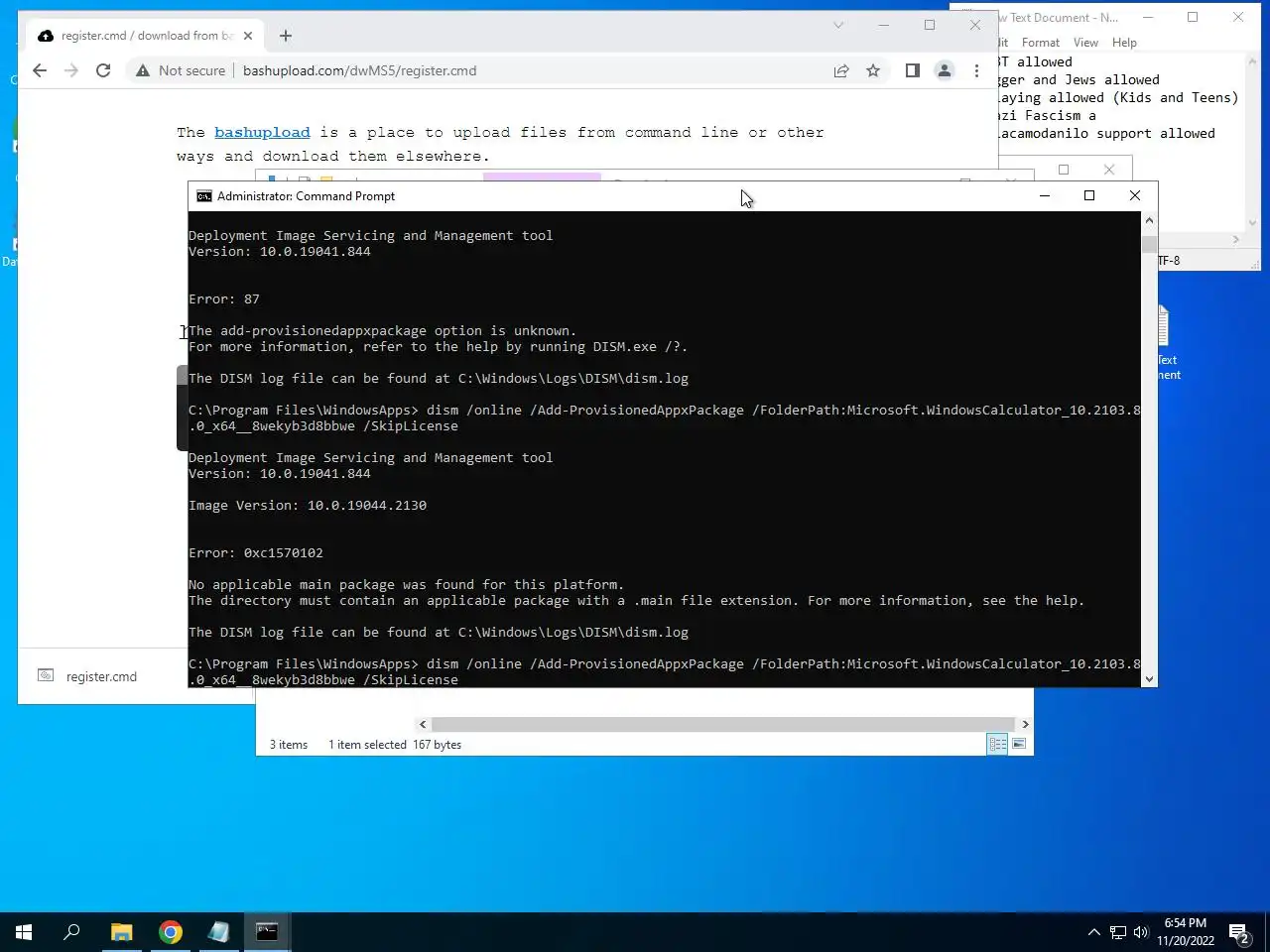Viewport: 1270px width, 952px height.
Task: Click Explorer horizontal scrollbar left arrow
Action: pyautogui.click(x=423, y=724)
